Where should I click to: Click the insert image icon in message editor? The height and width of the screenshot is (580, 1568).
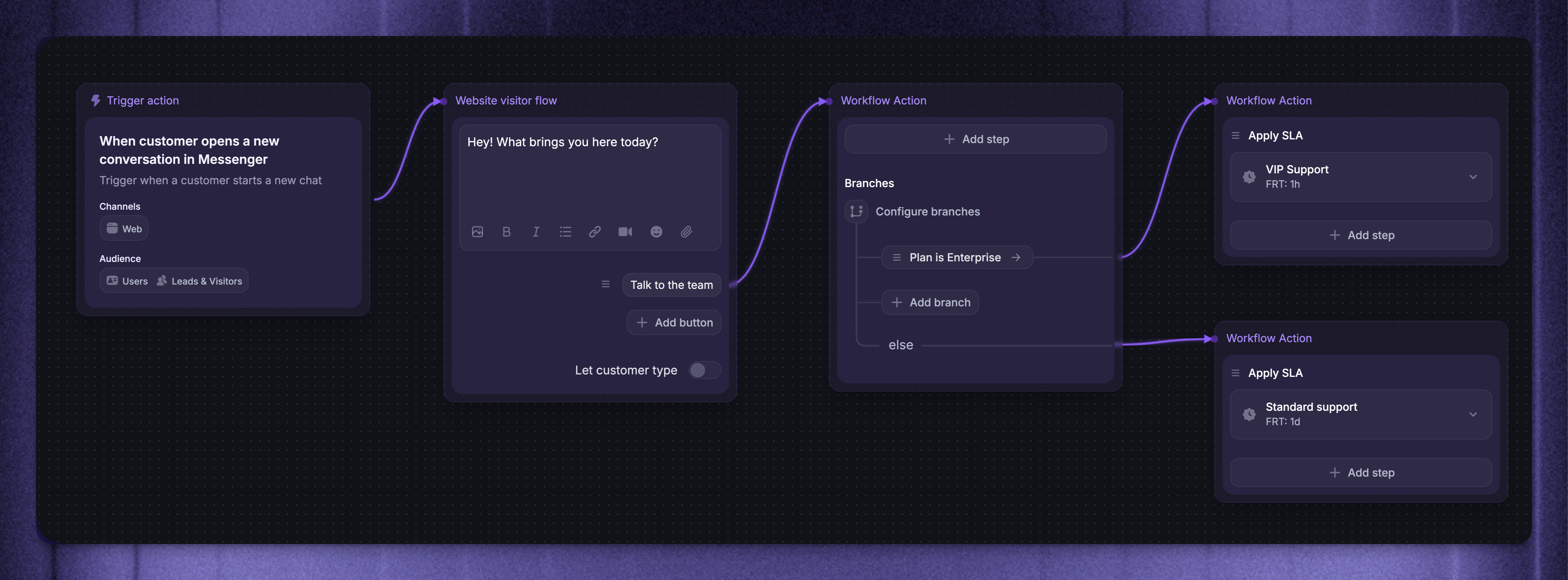(x=477, y=232)
